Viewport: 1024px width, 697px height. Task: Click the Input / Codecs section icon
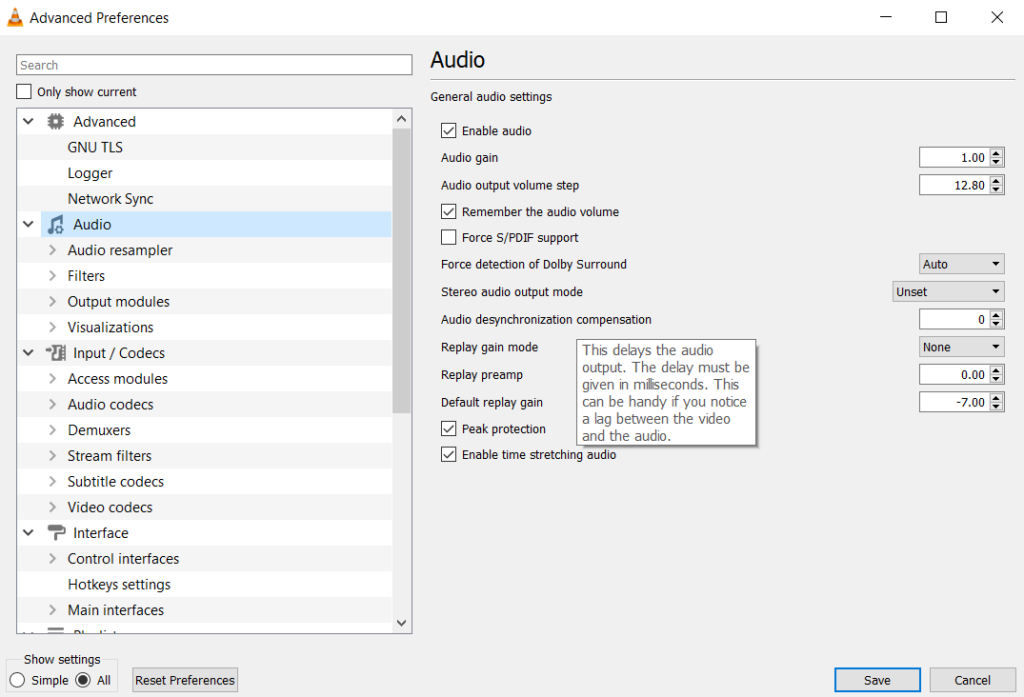[55, 352]
